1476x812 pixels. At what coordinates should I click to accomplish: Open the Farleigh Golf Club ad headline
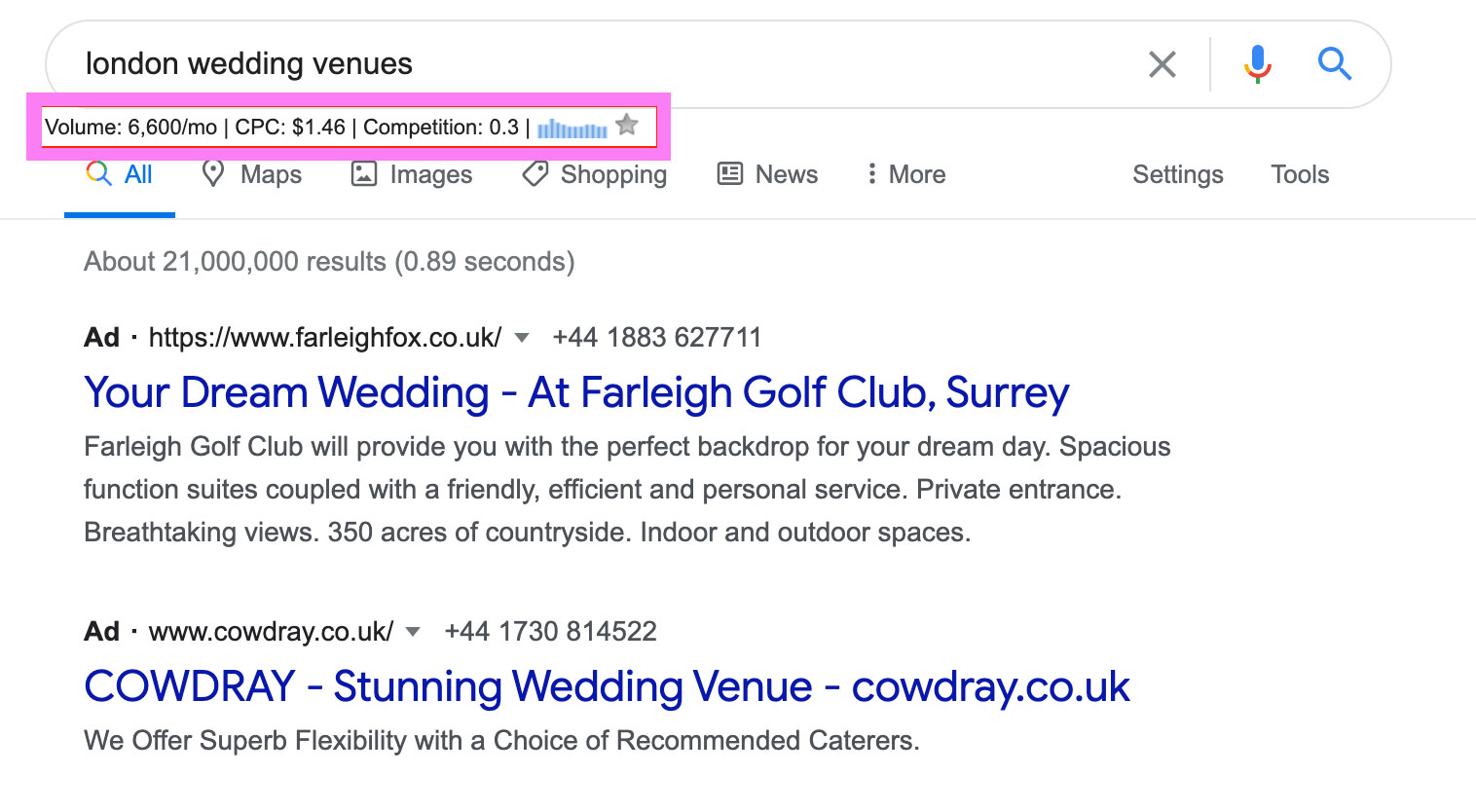click(576, 392)
